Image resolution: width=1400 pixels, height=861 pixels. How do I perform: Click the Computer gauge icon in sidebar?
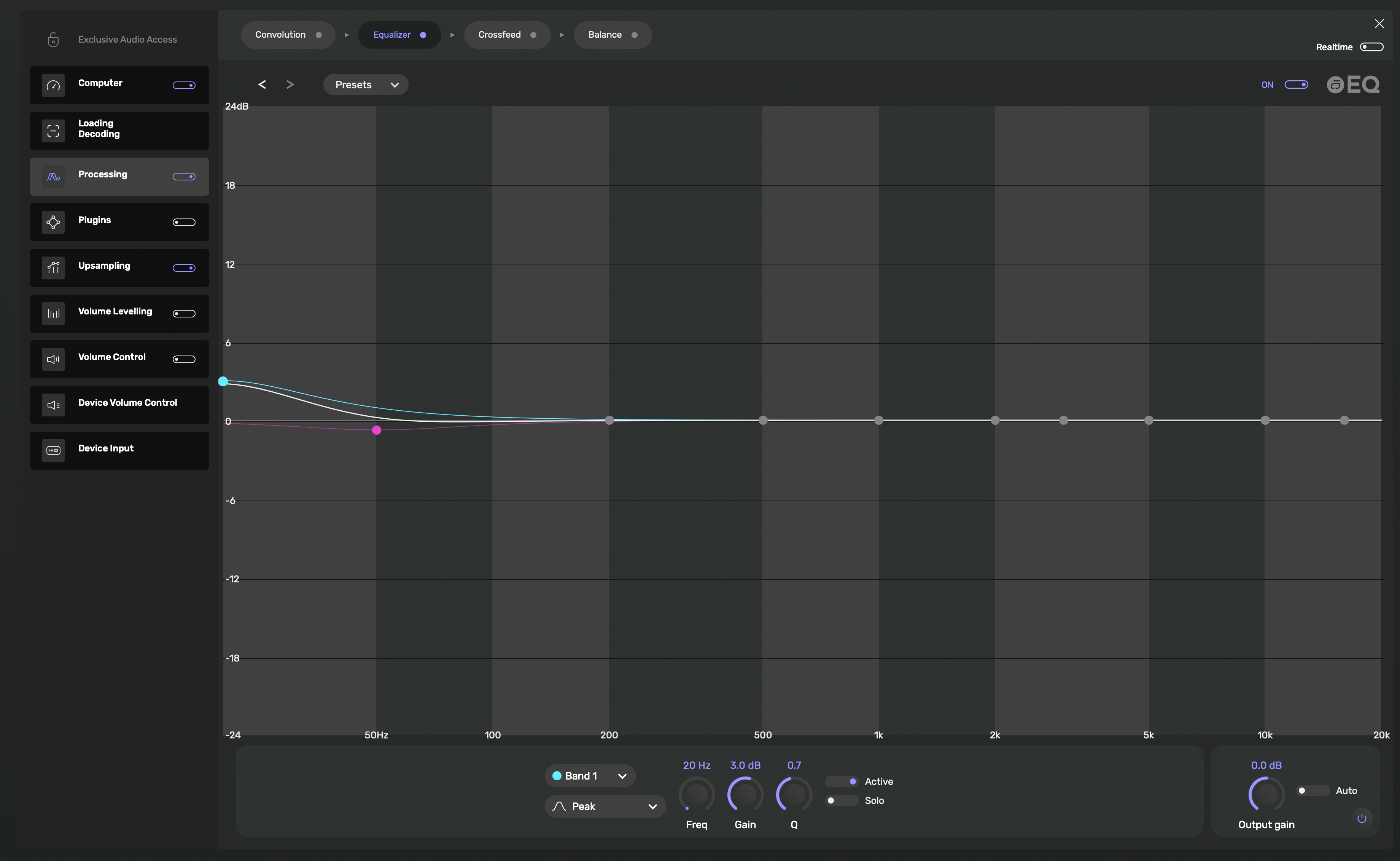(x=53, y=85)
